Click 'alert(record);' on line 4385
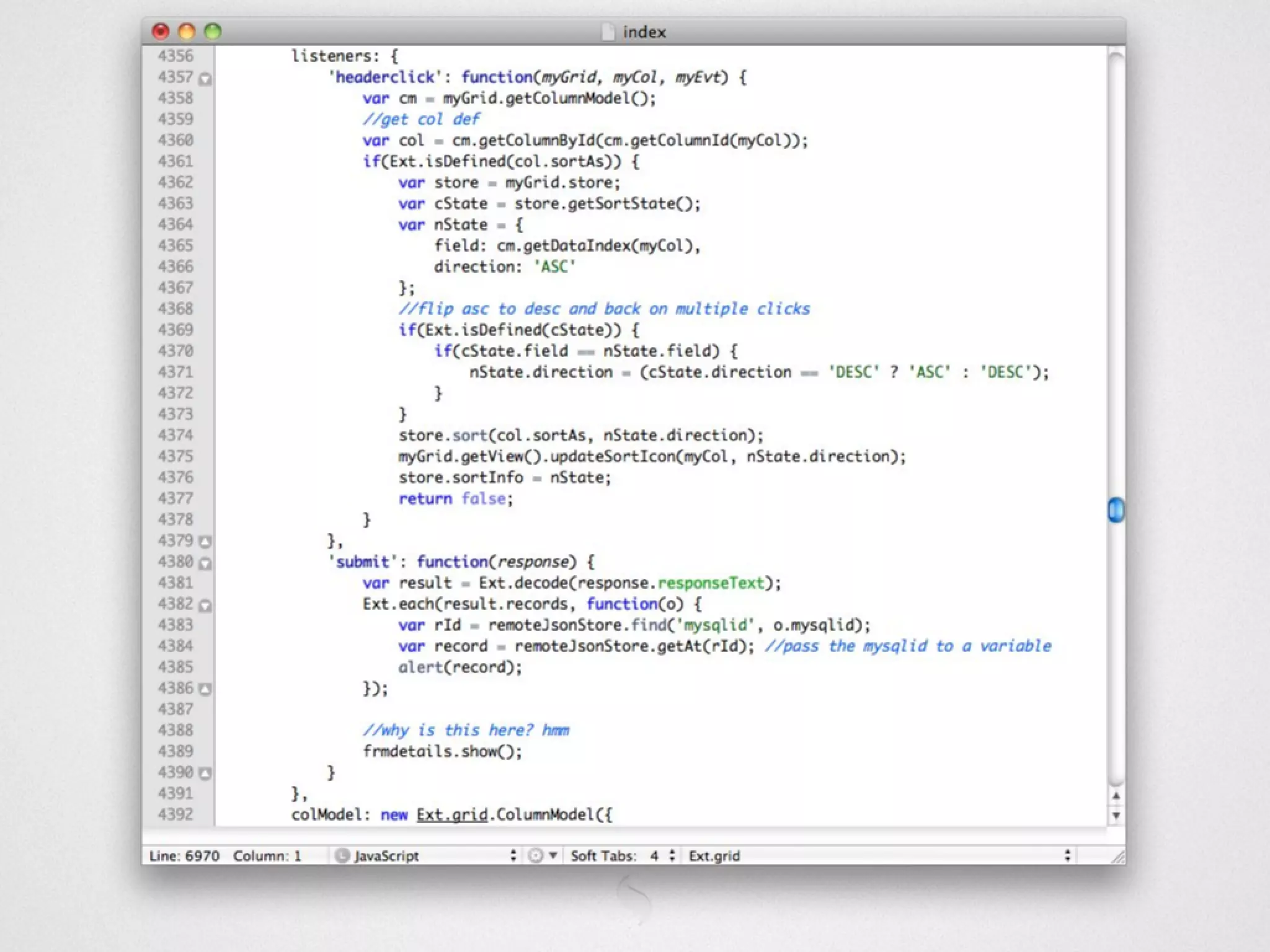This screenshot has width=1270, height=952. pos(460,667)
